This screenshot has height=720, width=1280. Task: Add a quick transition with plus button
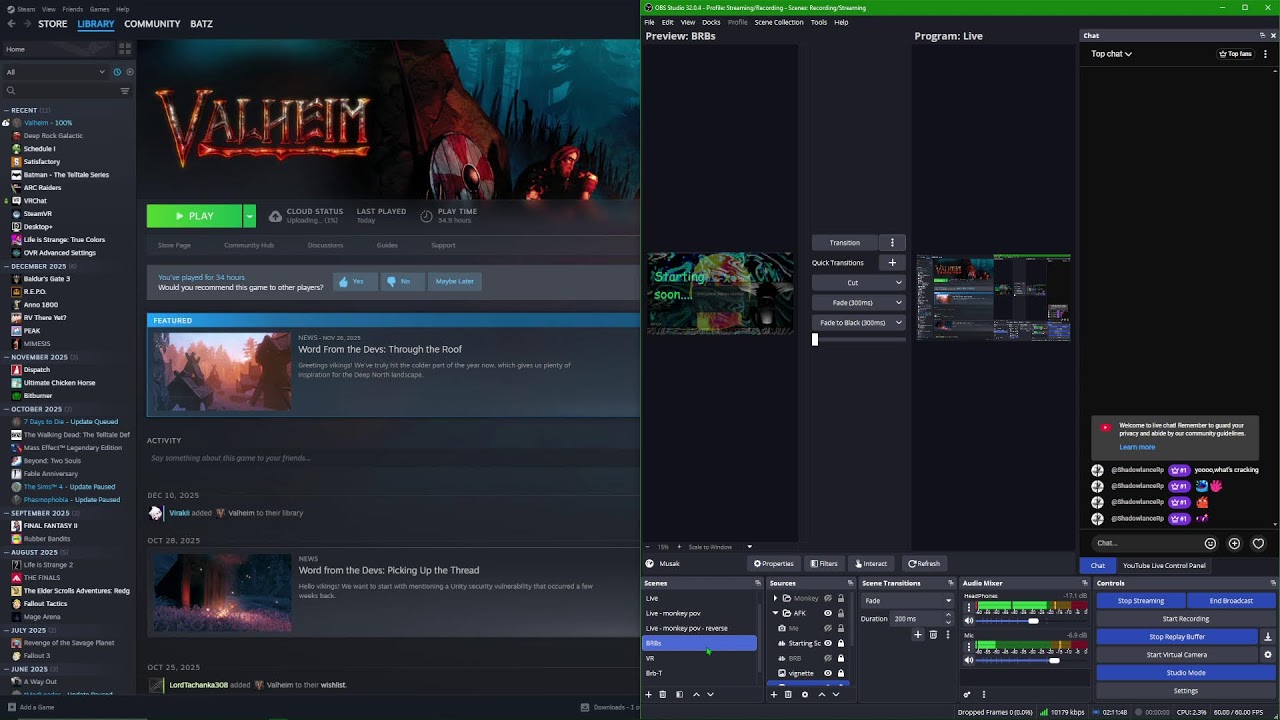coord(892,263)
